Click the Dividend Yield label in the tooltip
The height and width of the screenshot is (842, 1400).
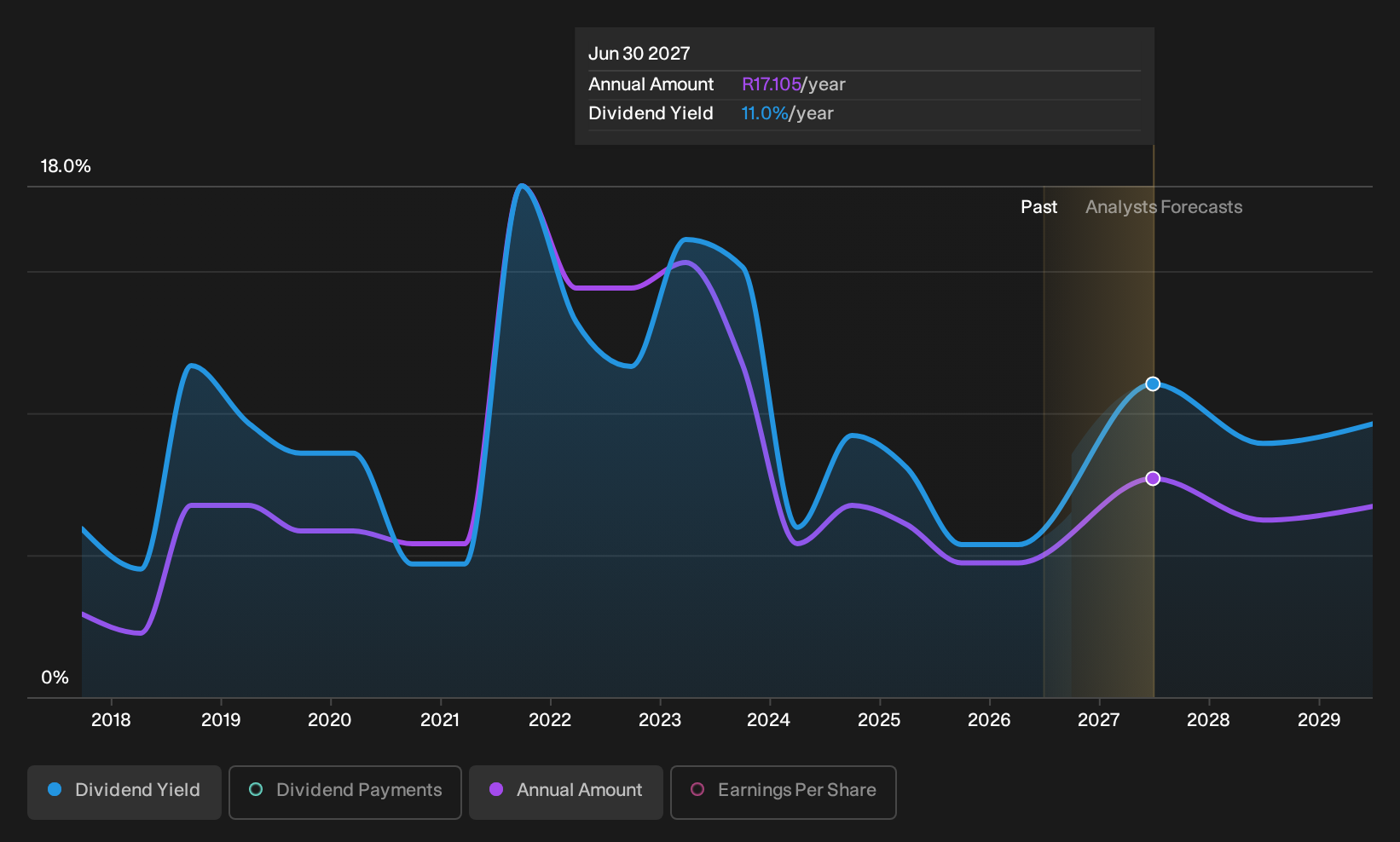tap(651, 113)
